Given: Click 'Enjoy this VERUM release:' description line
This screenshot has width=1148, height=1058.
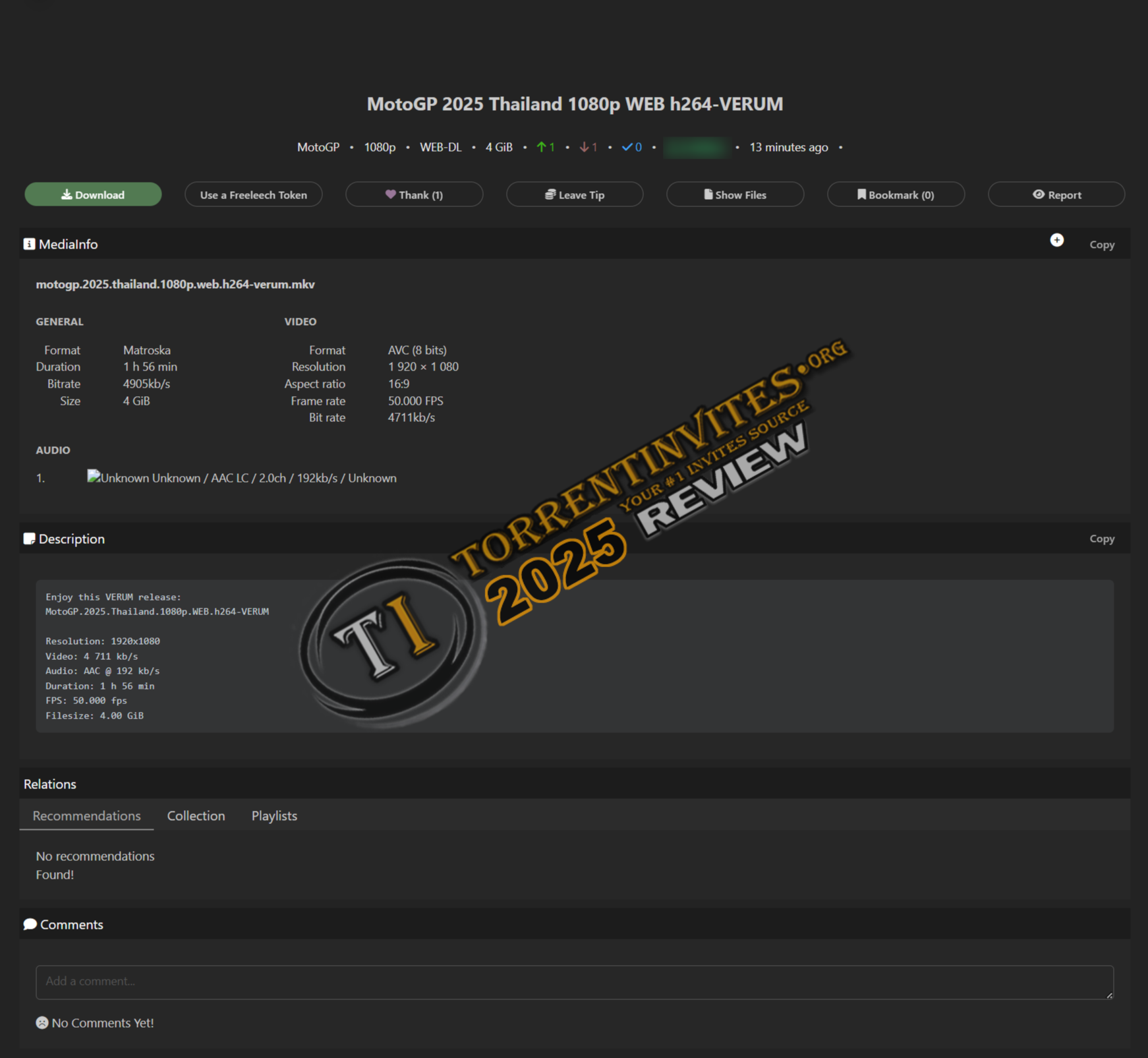Looking at the screenshot, I should [x=113, y=597].
